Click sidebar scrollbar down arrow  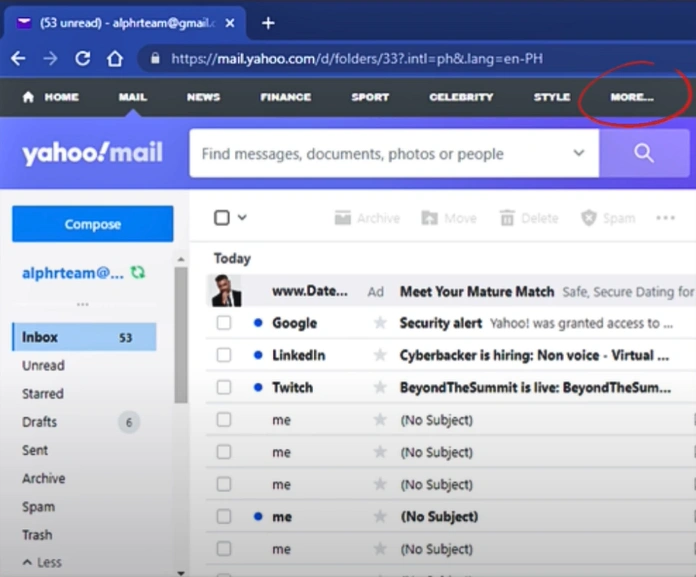pyautogui.click(x=181, y=573)
